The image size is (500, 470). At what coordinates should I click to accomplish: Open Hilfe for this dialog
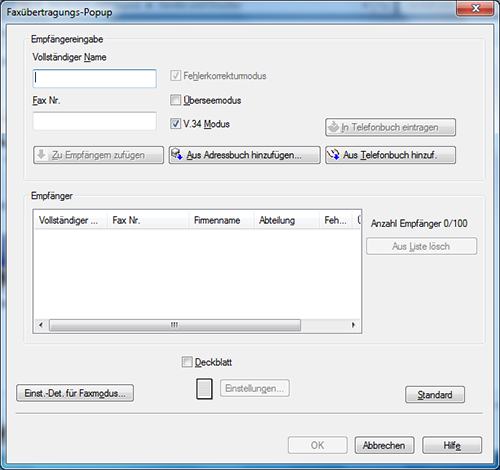pyautogui.click(x=452, y=445)
